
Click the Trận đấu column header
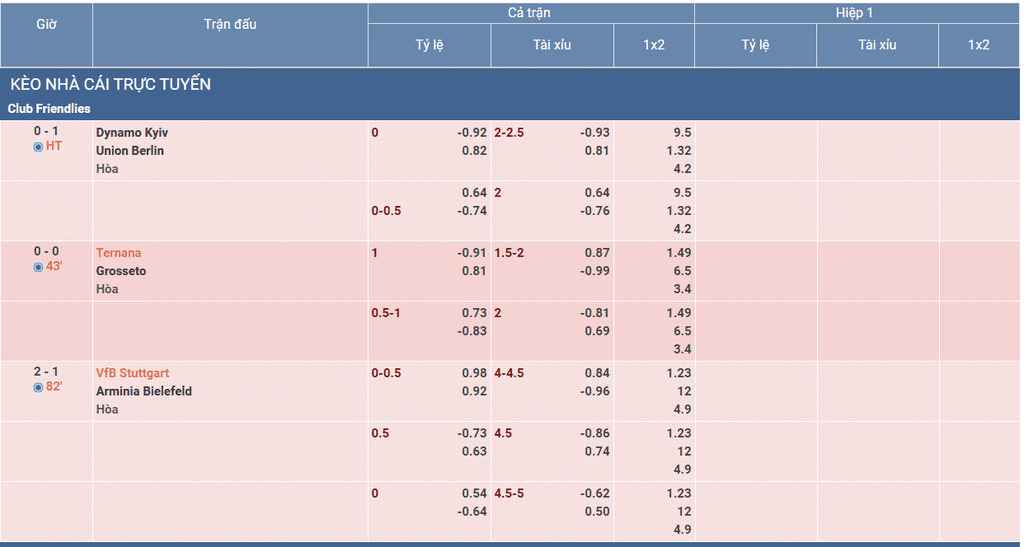pyautogui.click(x=230, y=24)
